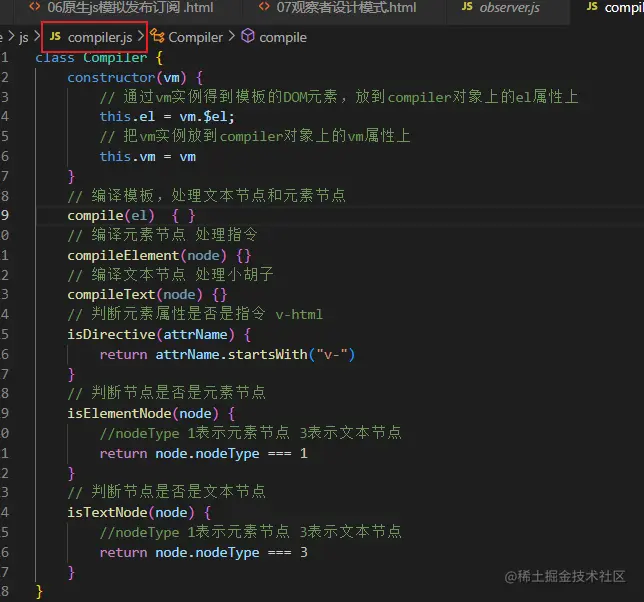
Task: Click the 'isDirective(attrName) {' line
Action: 159,334
